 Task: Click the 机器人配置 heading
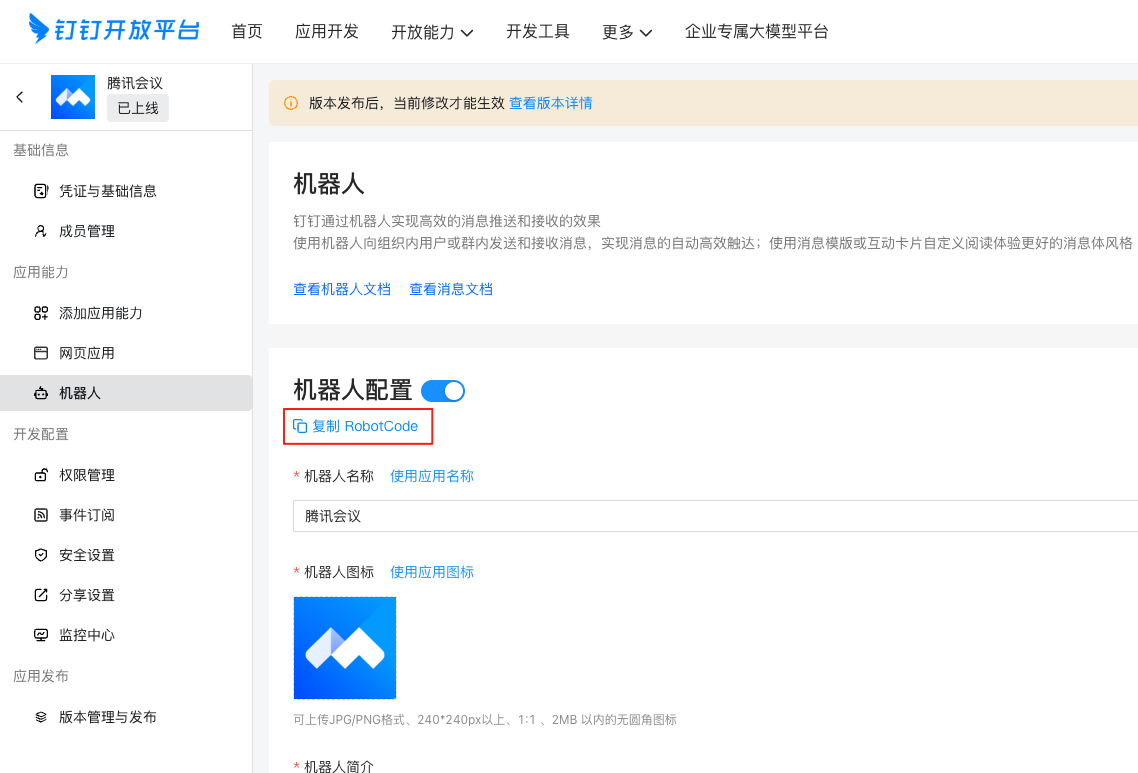click(353, 390)
